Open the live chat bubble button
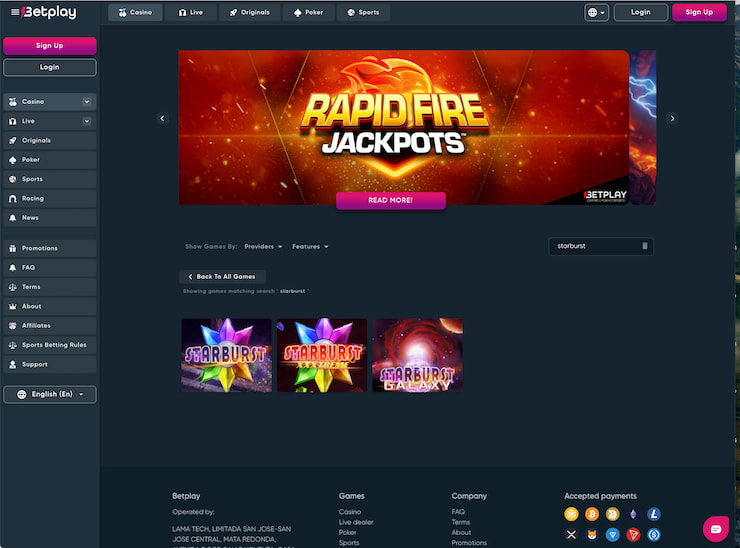740x548 pixels. (x=716, y=529)
